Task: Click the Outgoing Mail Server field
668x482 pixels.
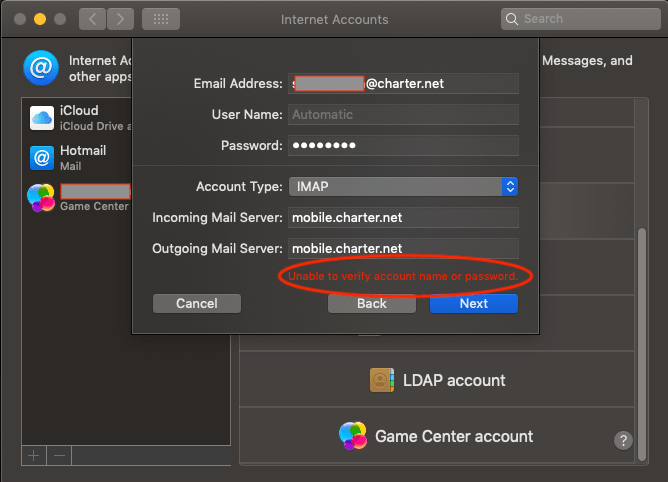Action: click(x=403, y=248)
